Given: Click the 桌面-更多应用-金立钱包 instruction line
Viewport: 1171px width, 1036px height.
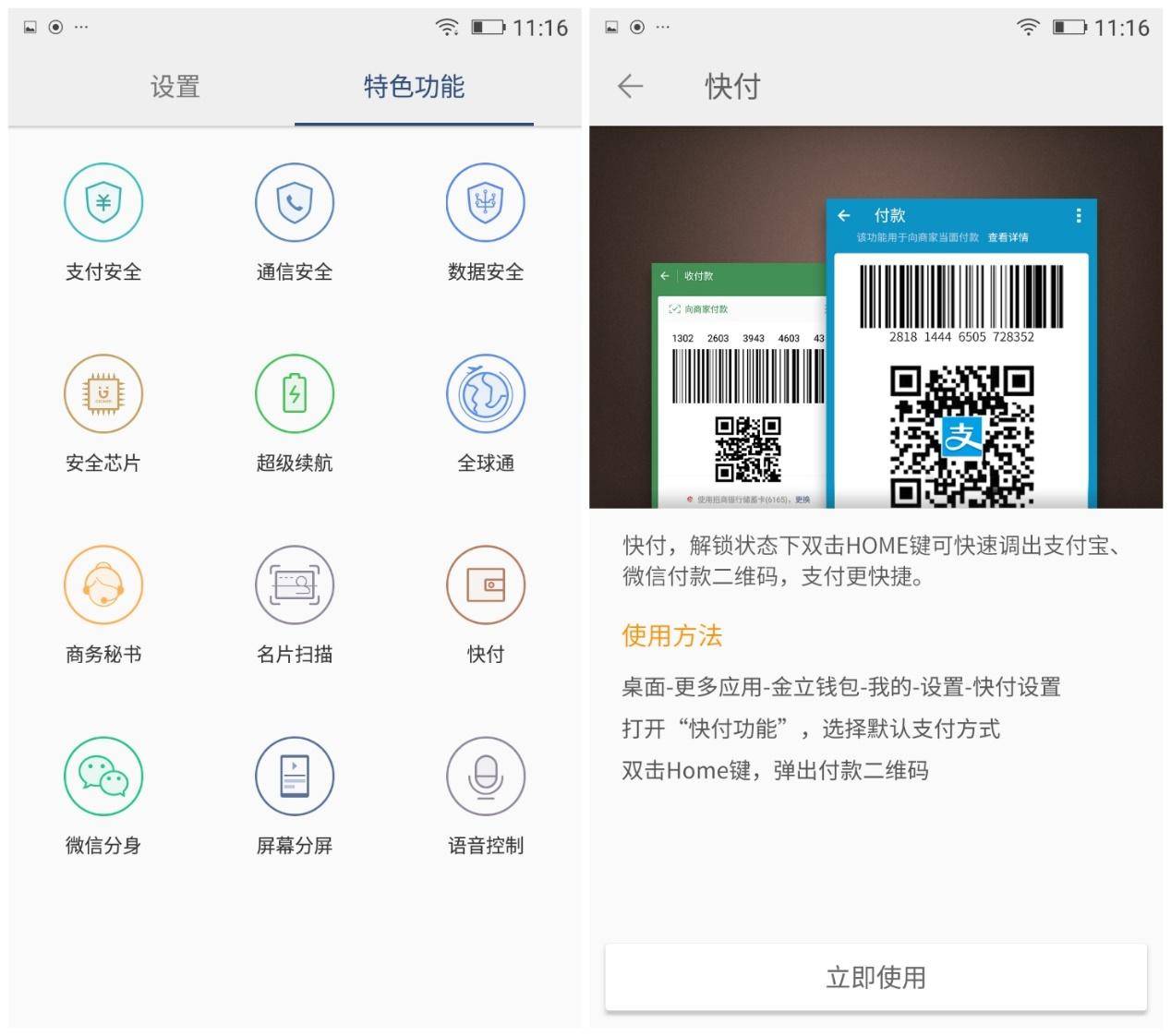Looking at the screenshot, I should (x=841, y=687).
